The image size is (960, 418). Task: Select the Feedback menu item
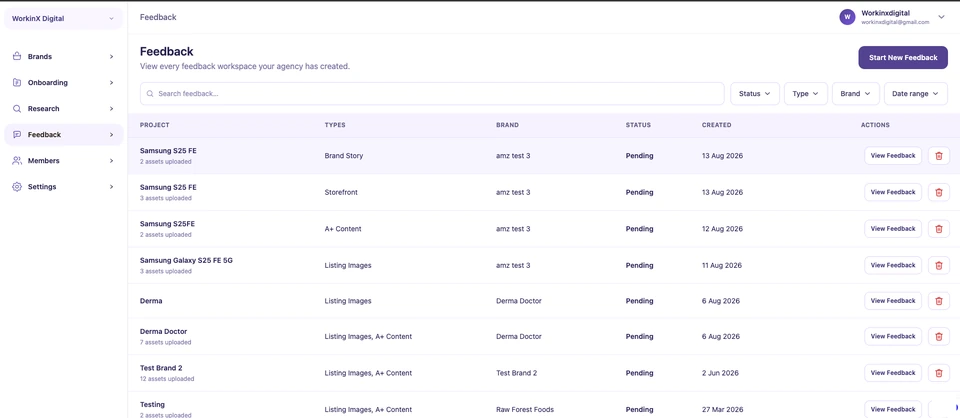(x=63, y=135)
